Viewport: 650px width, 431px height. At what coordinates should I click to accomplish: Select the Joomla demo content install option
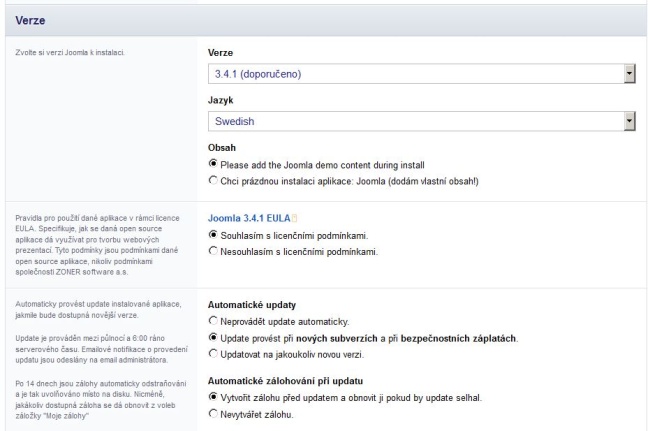212,163
